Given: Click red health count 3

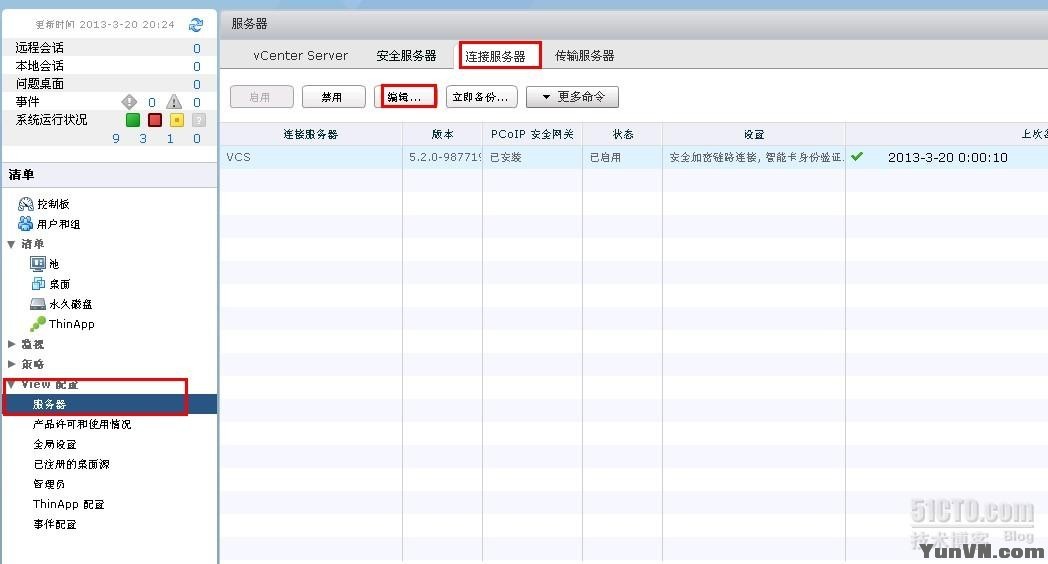Looking at the screenshot, I should click(x=143, y=138).
